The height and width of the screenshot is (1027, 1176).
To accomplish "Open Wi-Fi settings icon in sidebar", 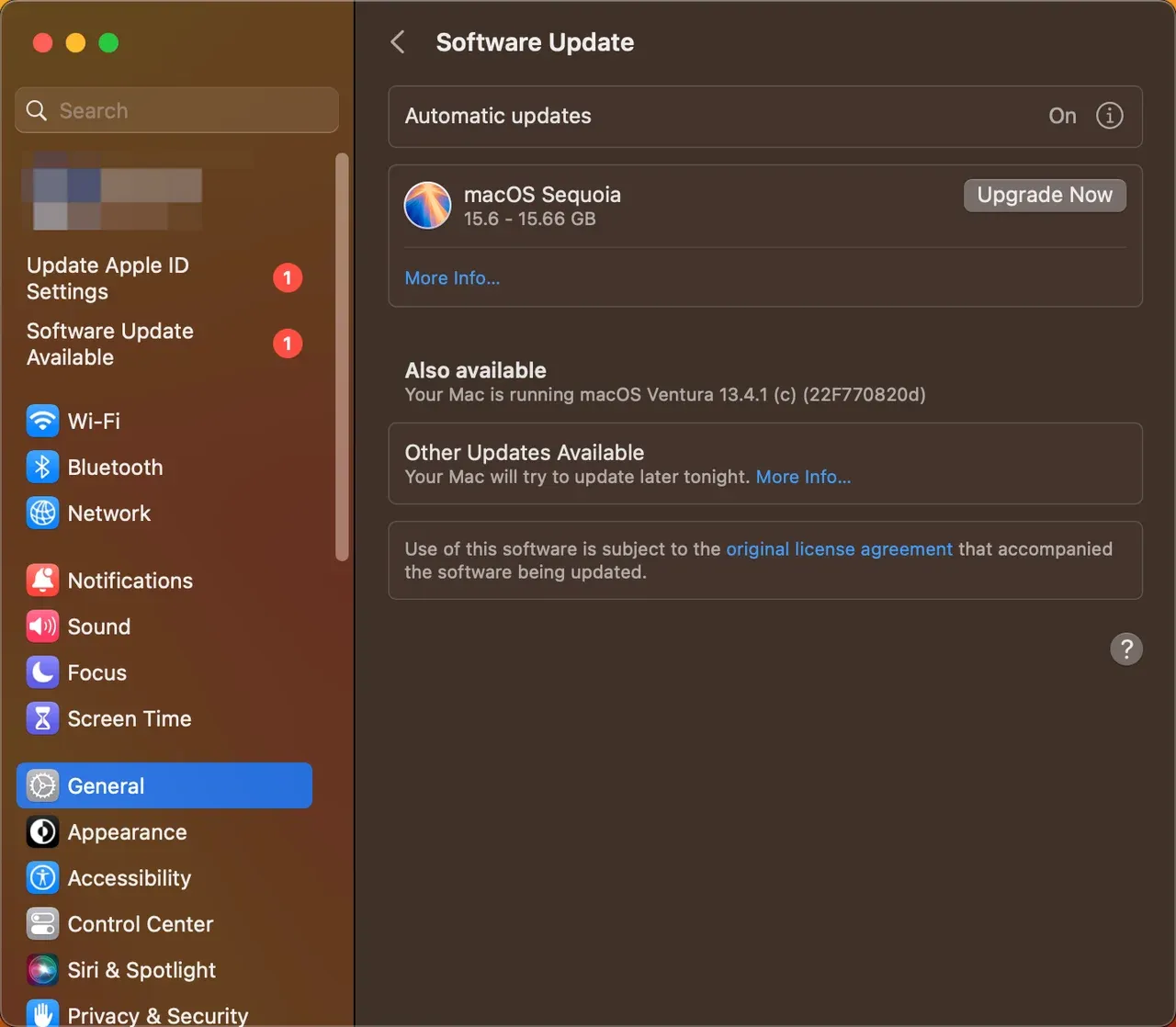I will click(x=42, y=421).
